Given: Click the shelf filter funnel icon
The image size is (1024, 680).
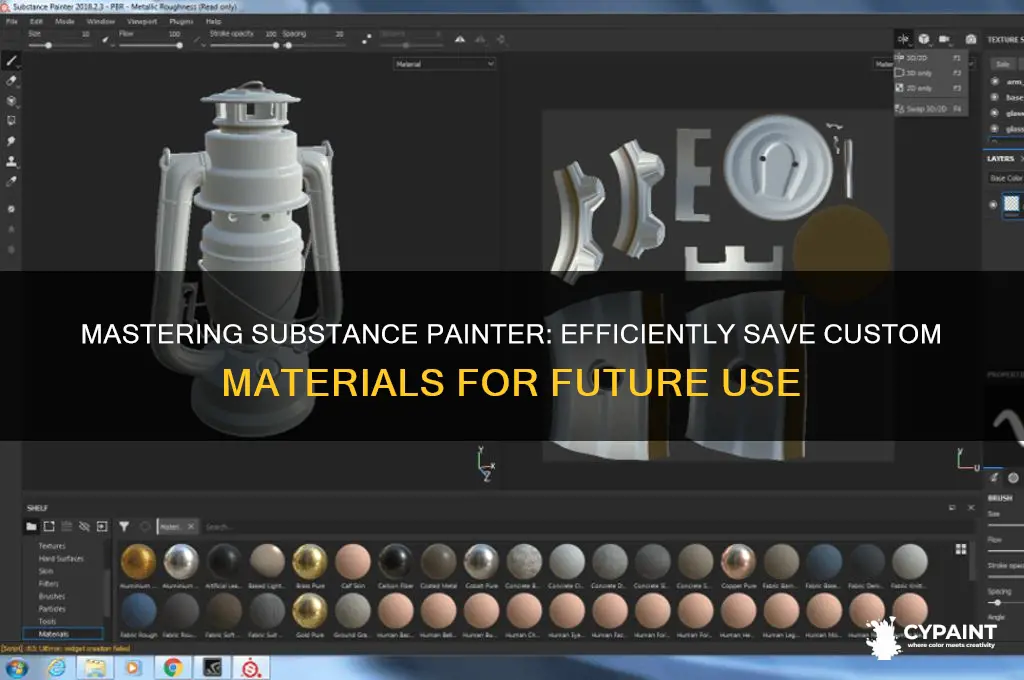Looking at the screenshot, I should pos(124,526).
